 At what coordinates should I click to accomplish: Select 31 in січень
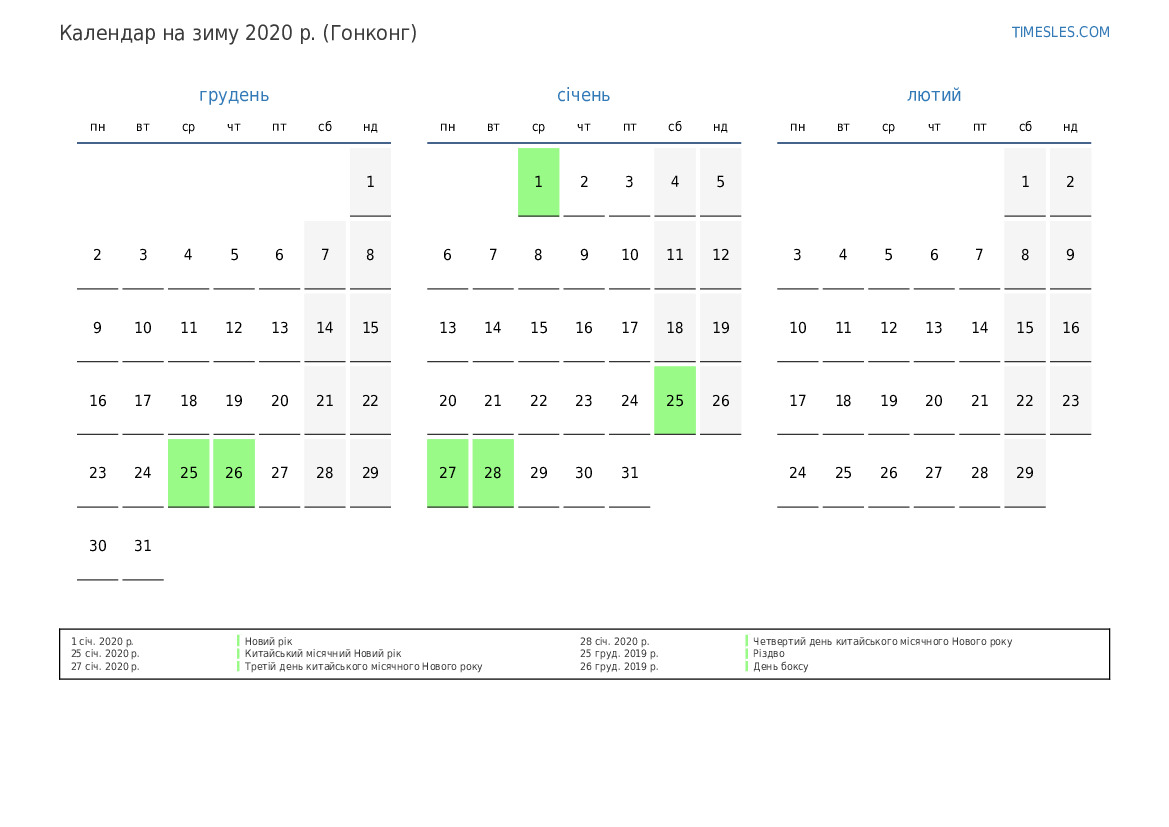629,473
